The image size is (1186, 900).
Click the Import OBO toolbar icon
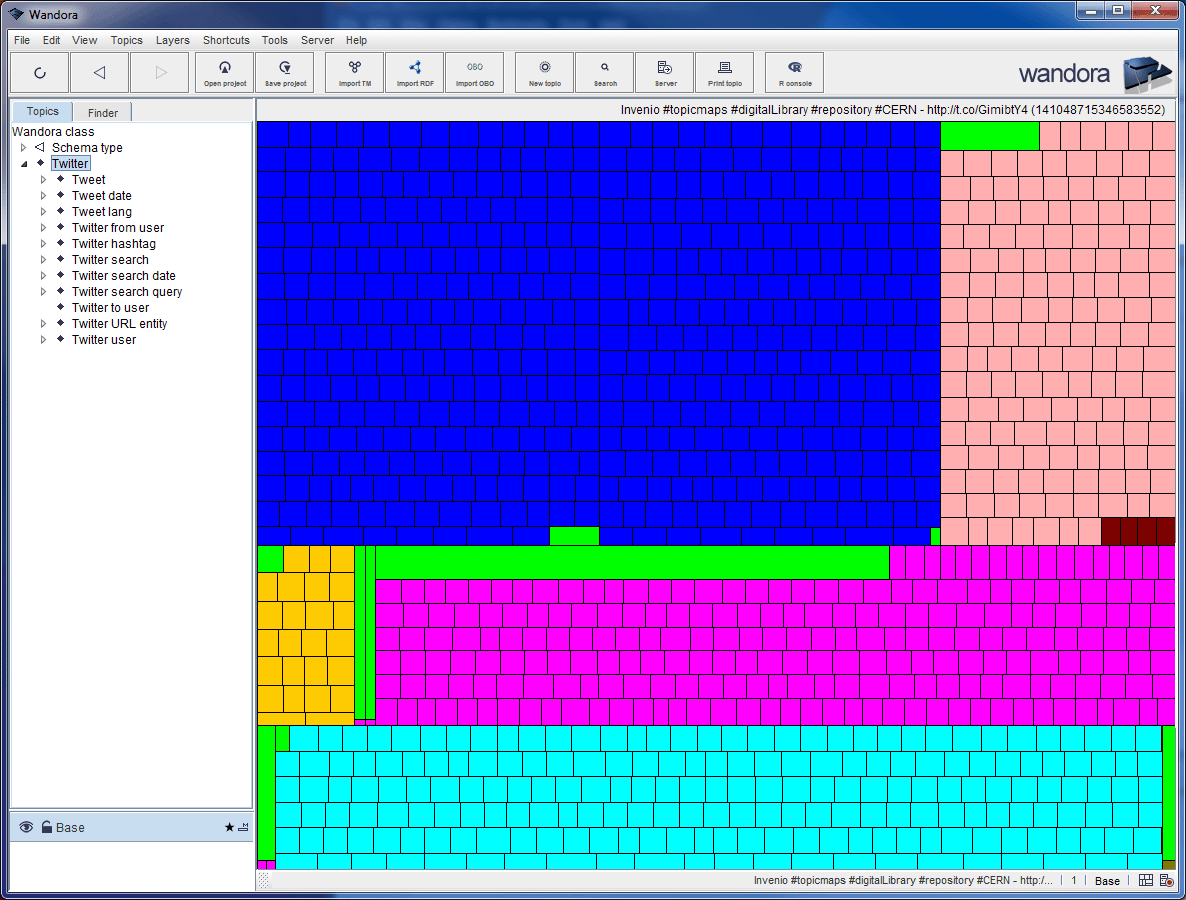(x=475, y=72)
